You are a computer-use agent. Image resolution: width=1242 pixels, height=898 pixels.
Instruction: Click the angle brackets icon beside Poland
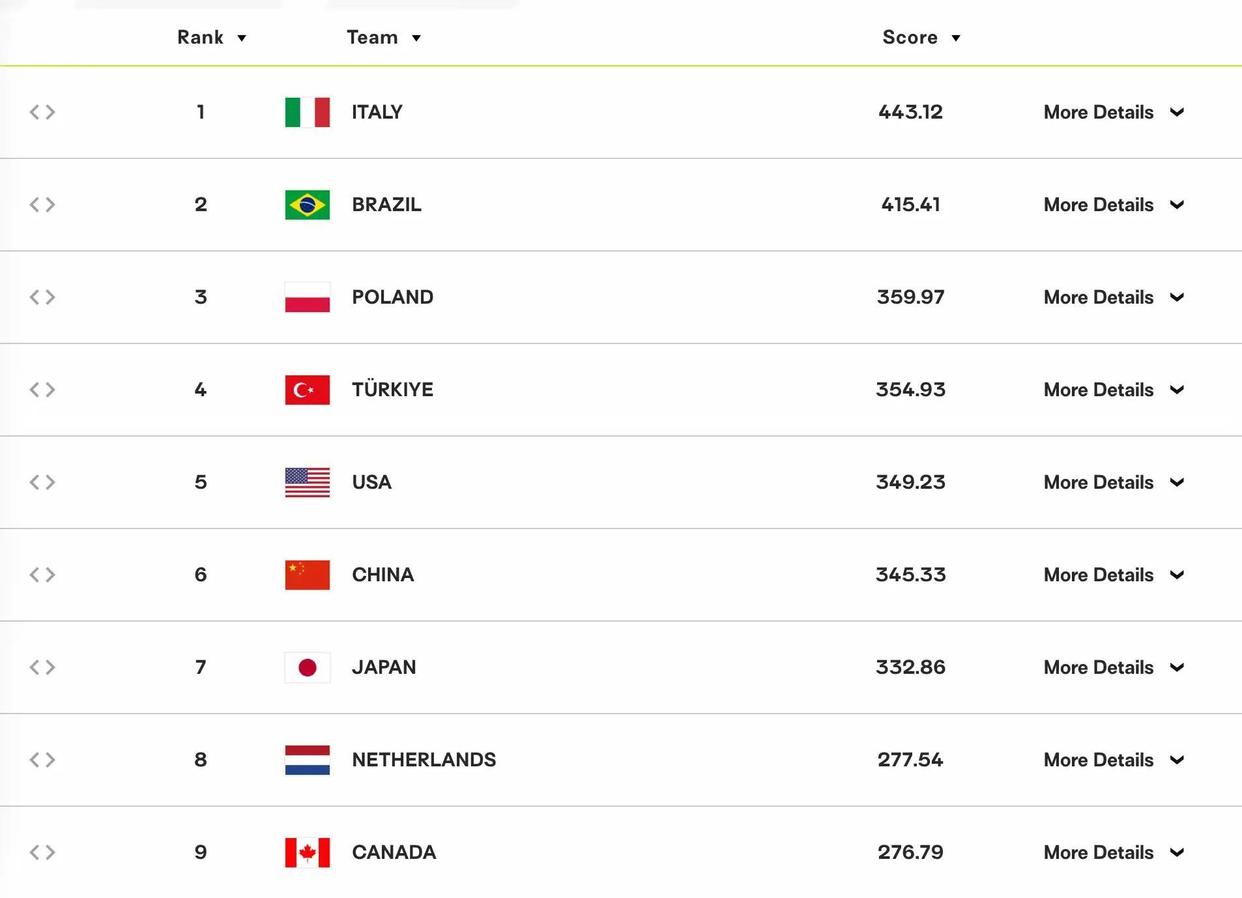coord(42,297)
